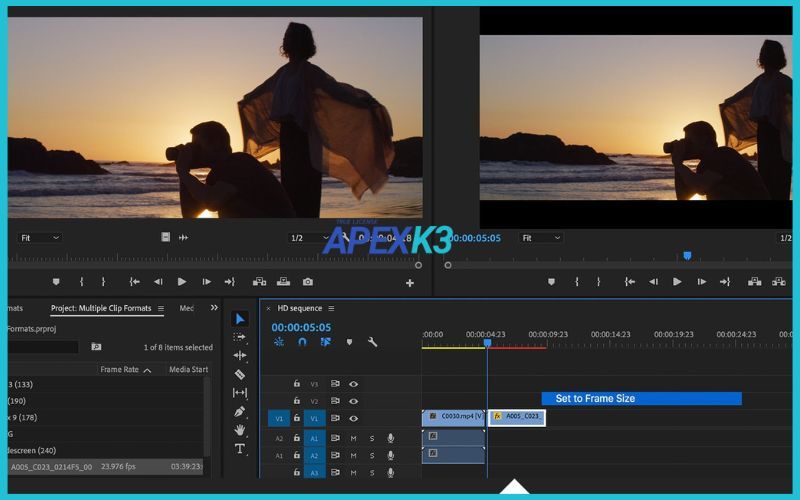The height and width of the screenshot is (500, 800).
Task: Toggle V2 track output eye
Action: [354, 402]
